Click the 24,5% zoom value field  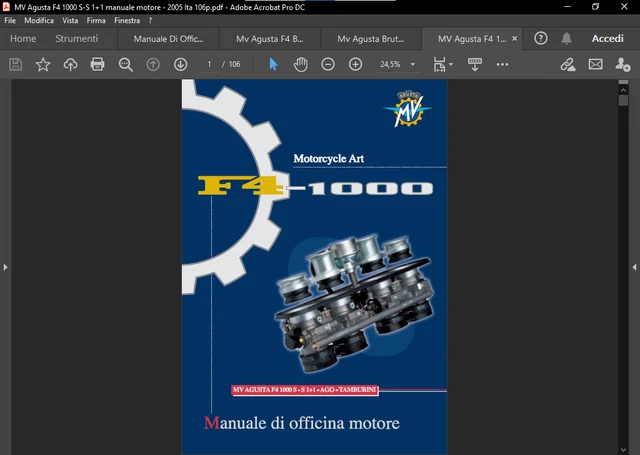click(390, 64)
